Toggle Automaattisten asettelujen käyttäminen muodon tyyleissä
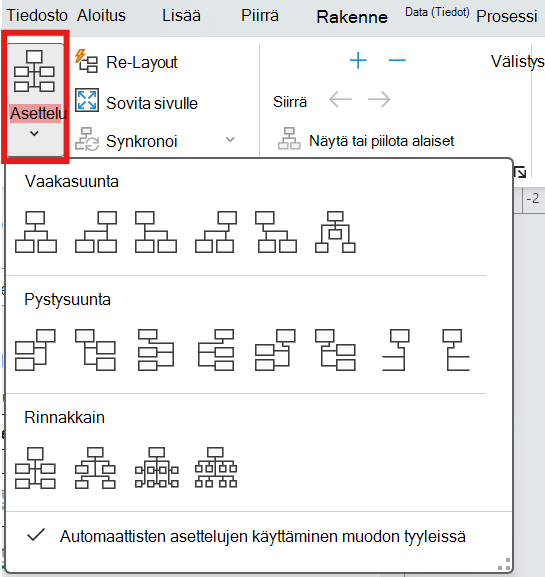 (x=246, y=536)
